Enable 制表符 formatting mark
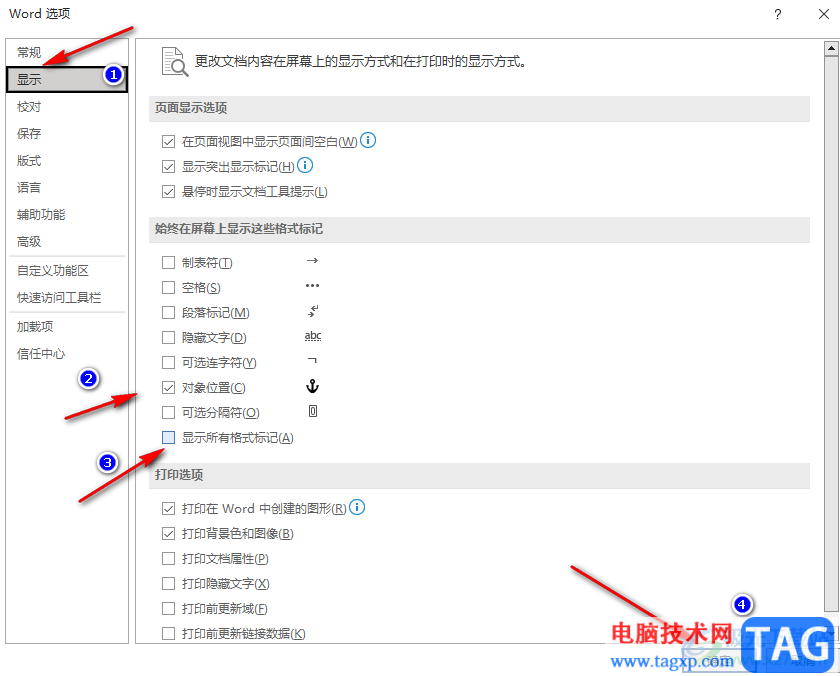The image size is (840, 676). coord(168,262)
